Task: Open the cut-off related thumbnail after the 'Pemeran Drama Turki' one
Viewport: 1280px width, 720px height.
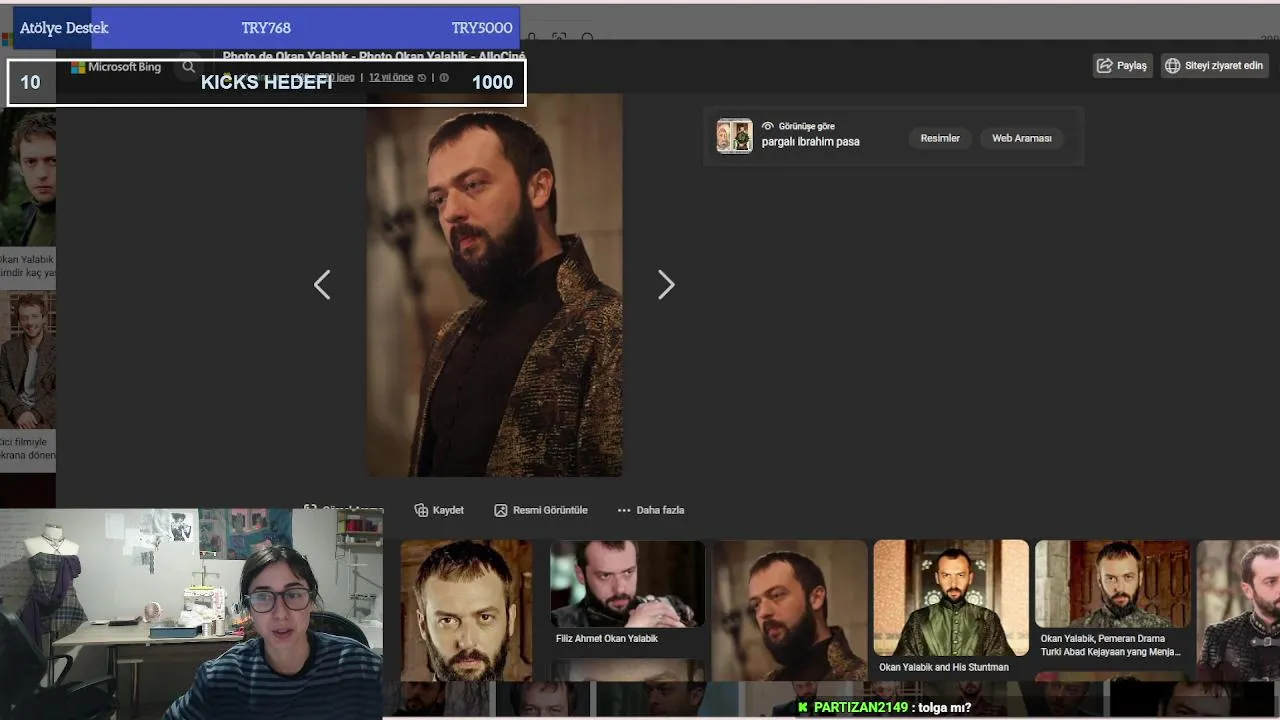Action: coord(1238,610)
